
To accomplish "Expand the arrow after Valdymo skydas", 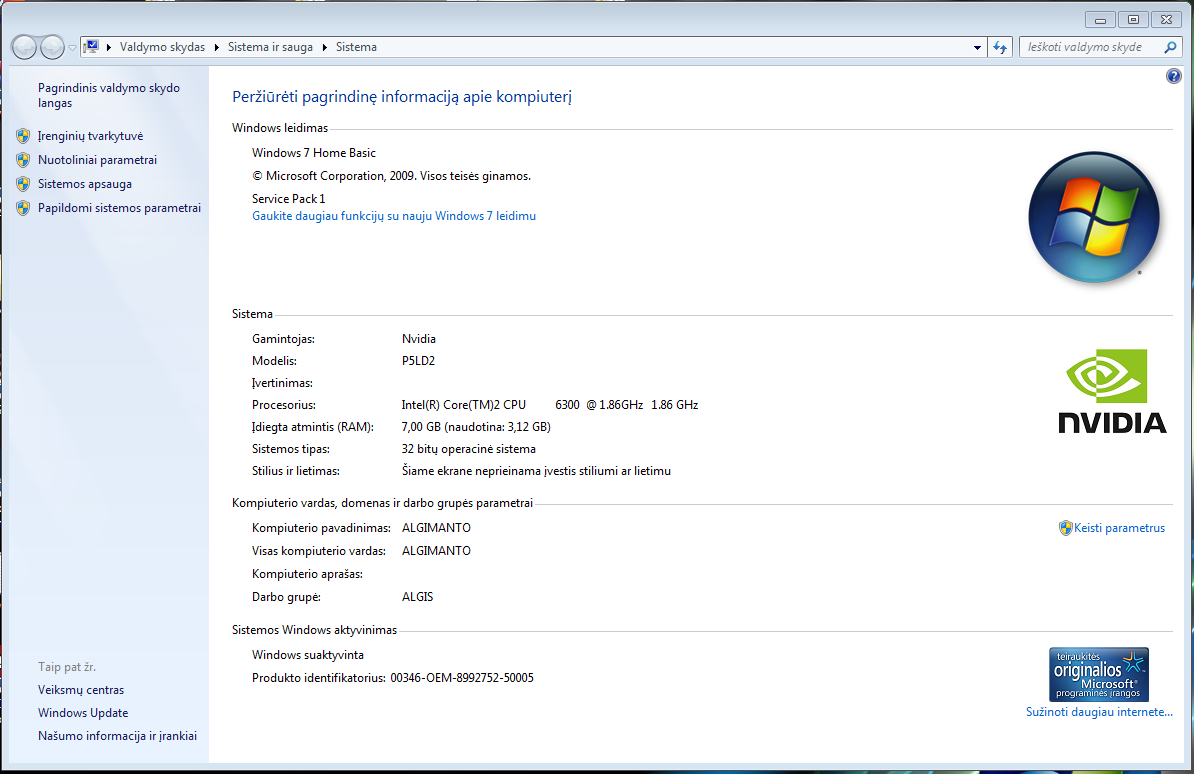I will [x=217, y=47].
